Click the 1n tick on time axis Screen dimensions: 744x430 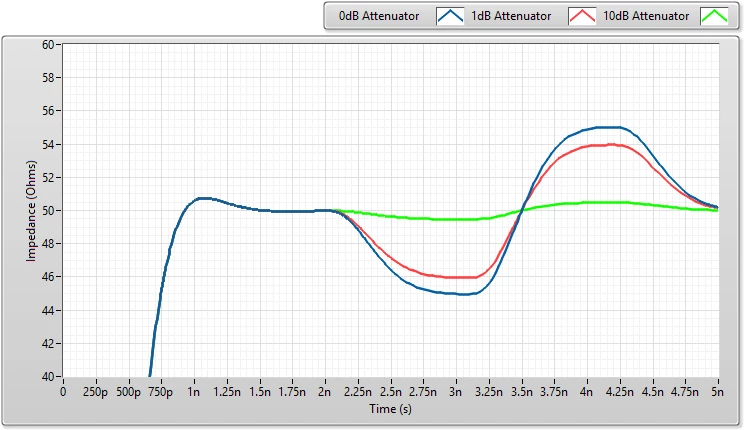pyautogui.click(x=194, y=392)
